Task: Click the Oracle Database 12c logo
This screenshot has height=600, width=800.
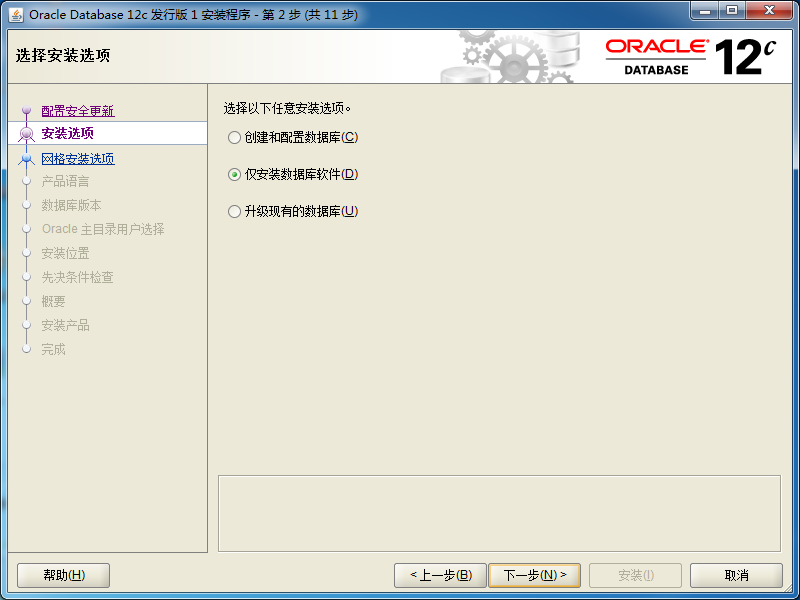Action: click(691, 57)
